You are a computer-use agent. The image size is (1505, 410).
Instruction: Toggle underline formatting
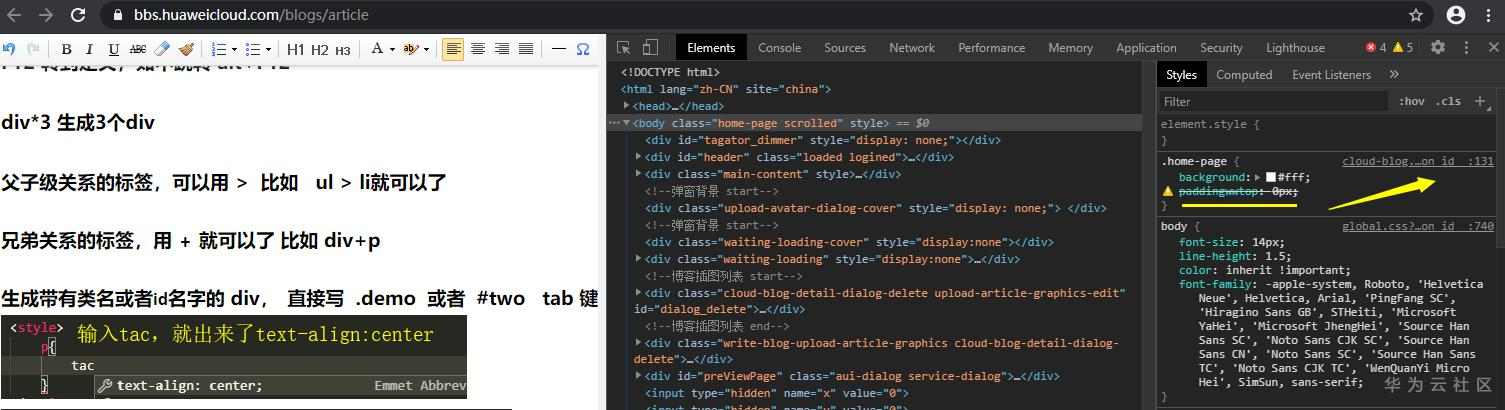point(113,49)
